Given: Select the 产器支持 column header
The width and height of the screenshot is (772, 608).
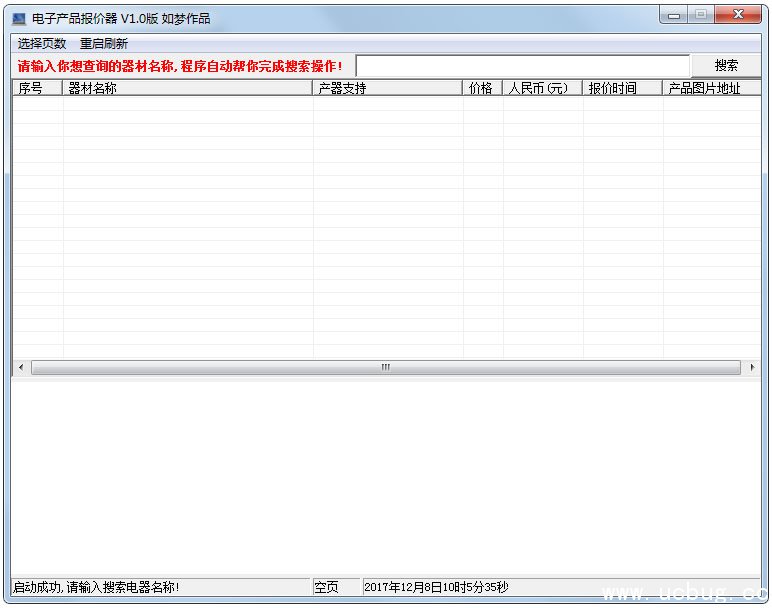Looking at the screenshot, I should [388, 88].
